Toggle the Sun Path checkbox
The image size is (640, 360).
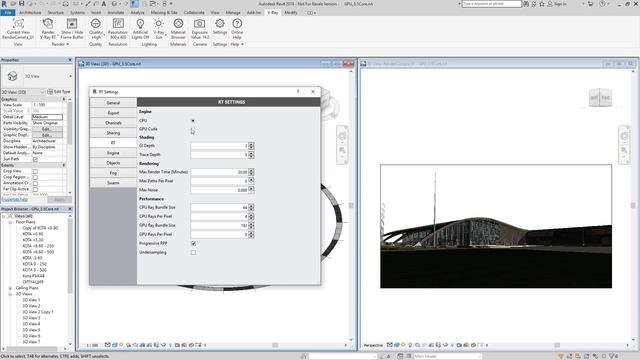coord(35,159)
